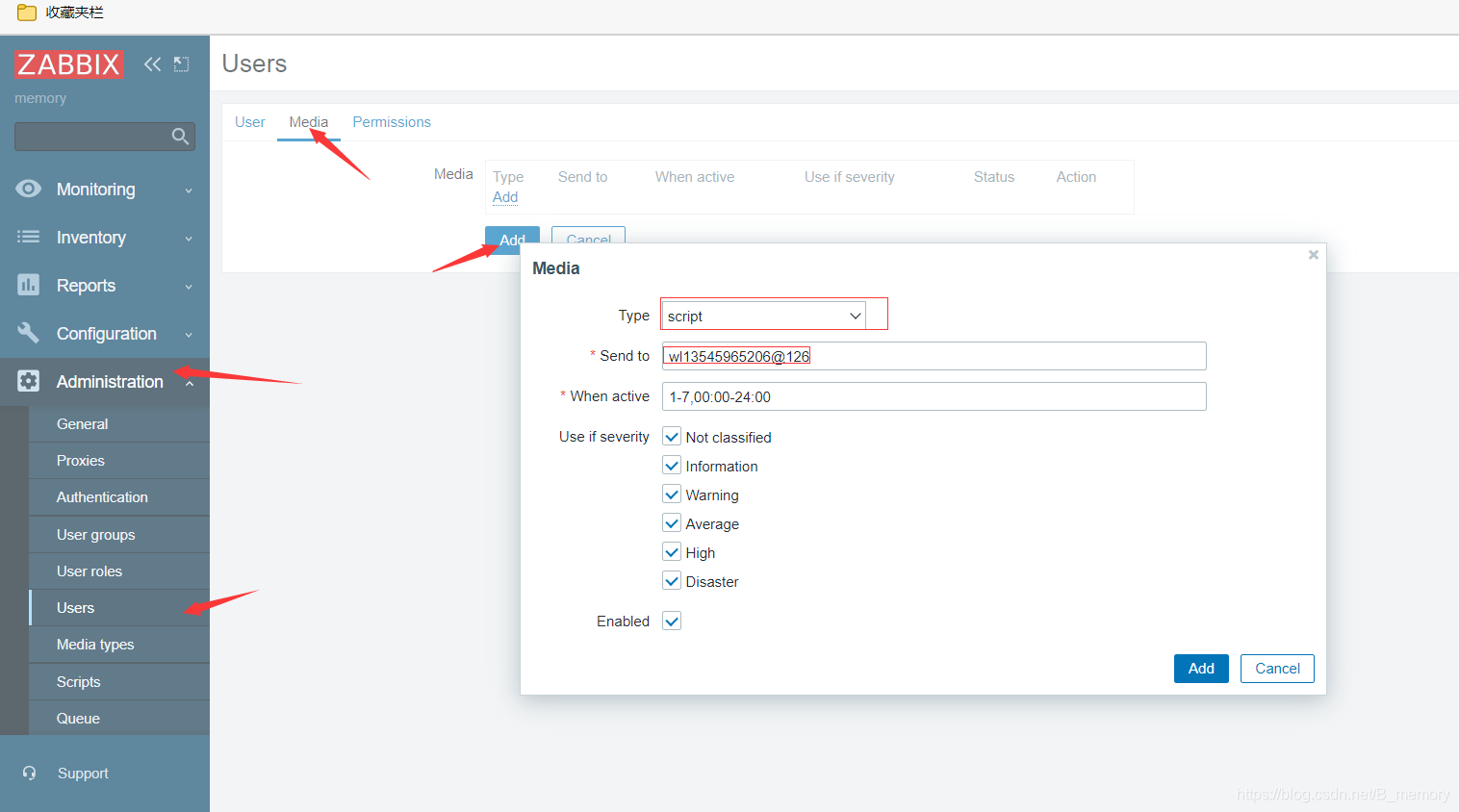
Task: Collapse the Administration menu chevron
Action: click(190, 383)
